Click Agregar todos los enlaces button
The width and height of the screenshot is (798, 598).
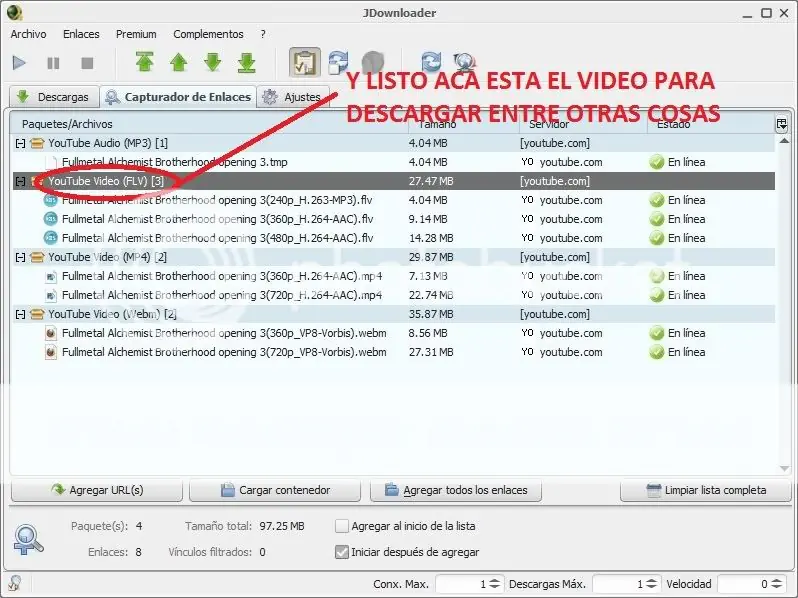[x=456, y=490]
